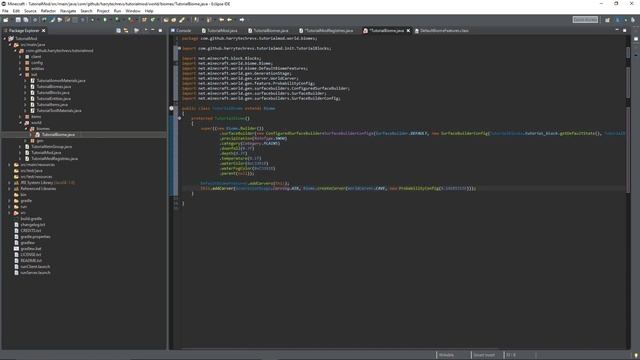Switch to the DefaultBiomeFeatures.class tab

click(x=442, y=31)
